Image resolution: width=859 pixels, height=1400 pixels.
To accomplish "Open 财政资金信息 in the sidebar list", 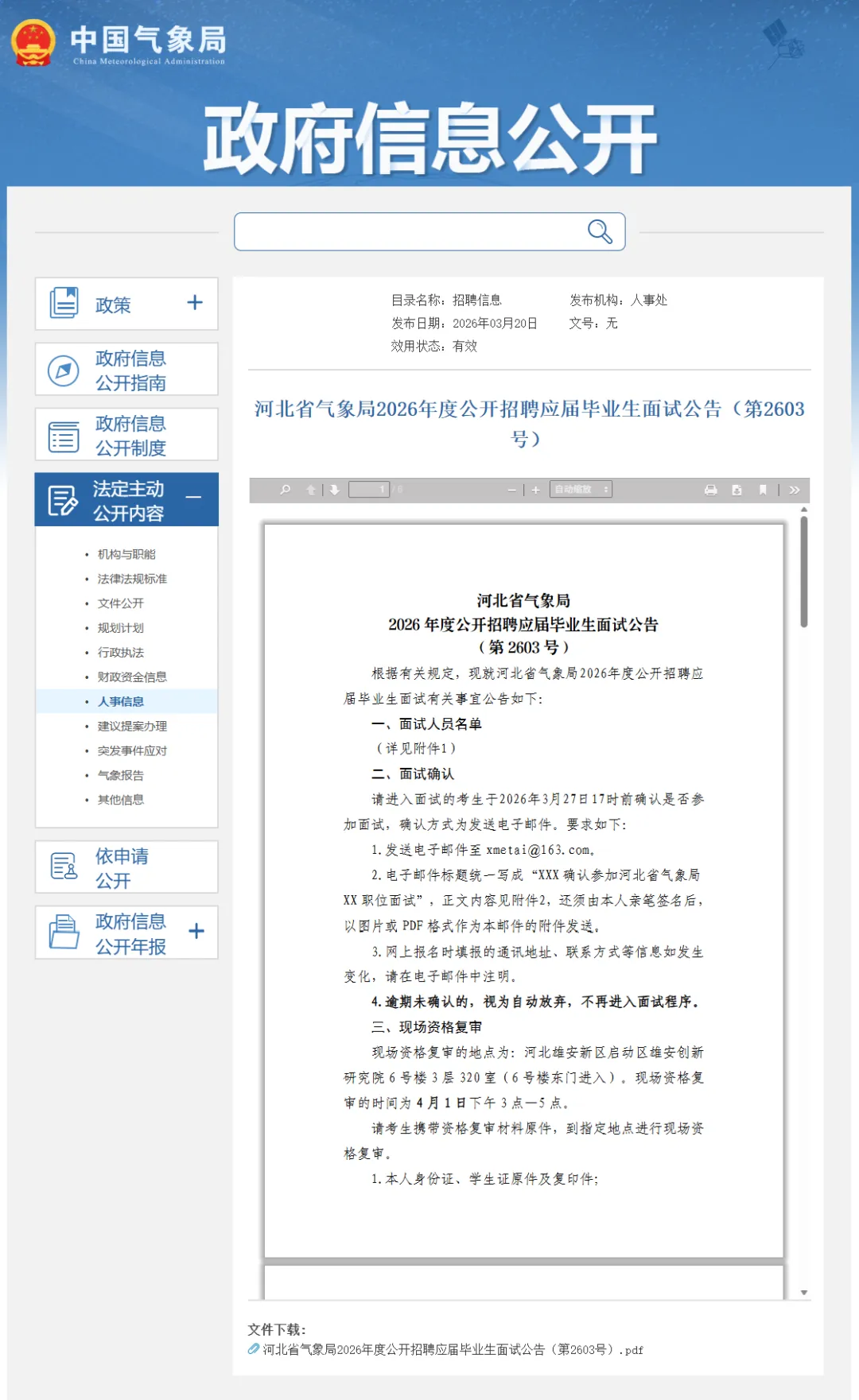I will click(x=132, y=677).
